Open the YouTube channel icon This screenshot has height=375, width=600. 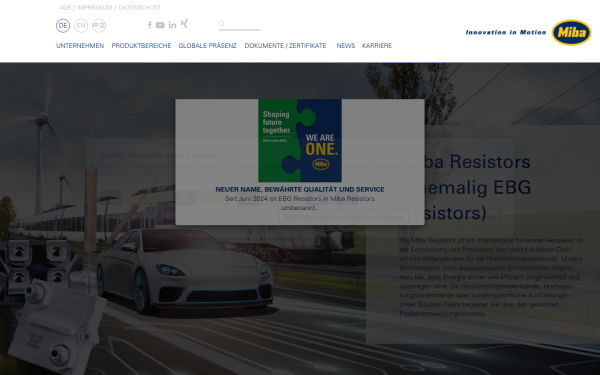click(160, 25)
